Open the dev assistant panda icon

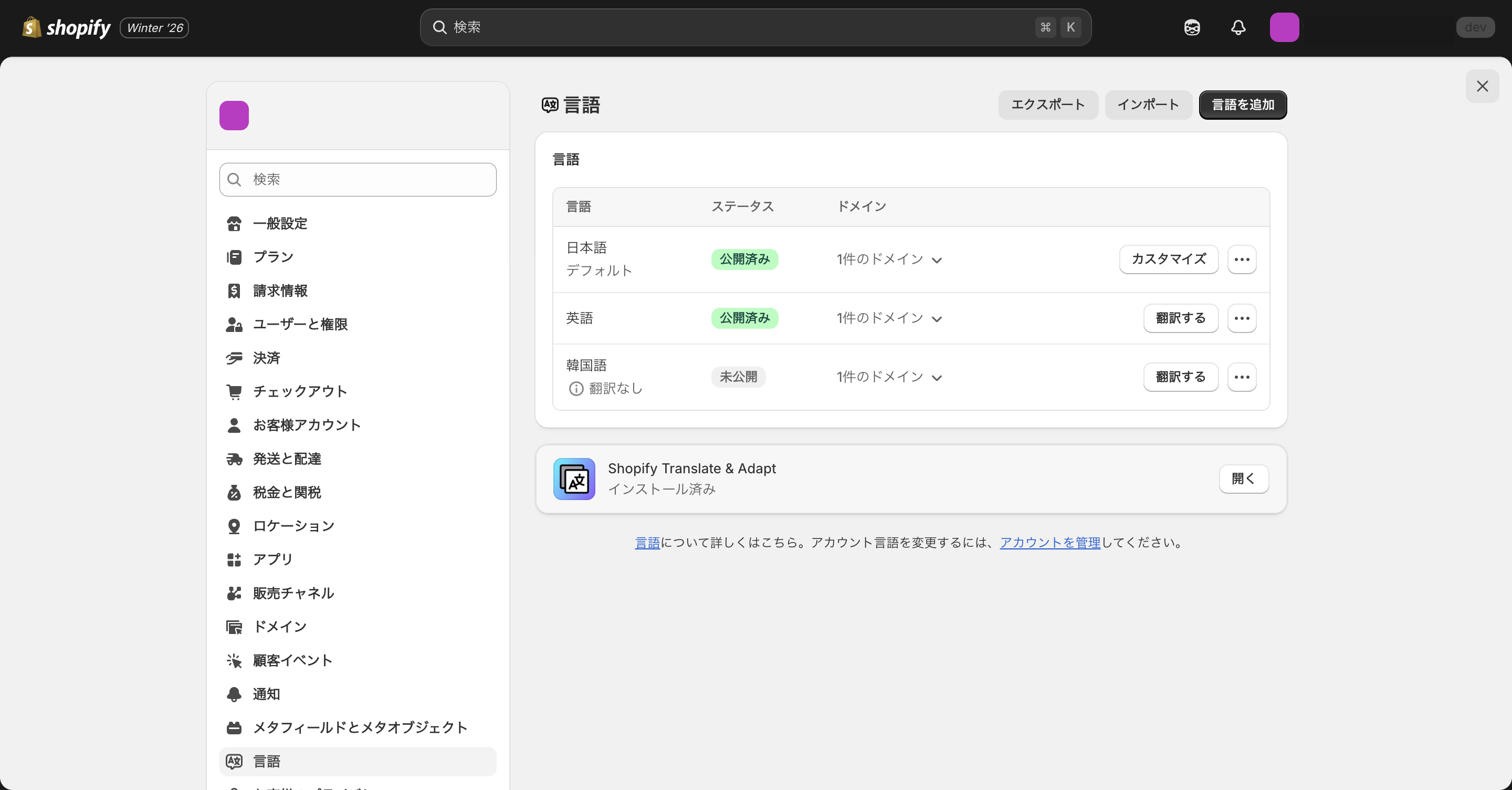coord(1192,27)
